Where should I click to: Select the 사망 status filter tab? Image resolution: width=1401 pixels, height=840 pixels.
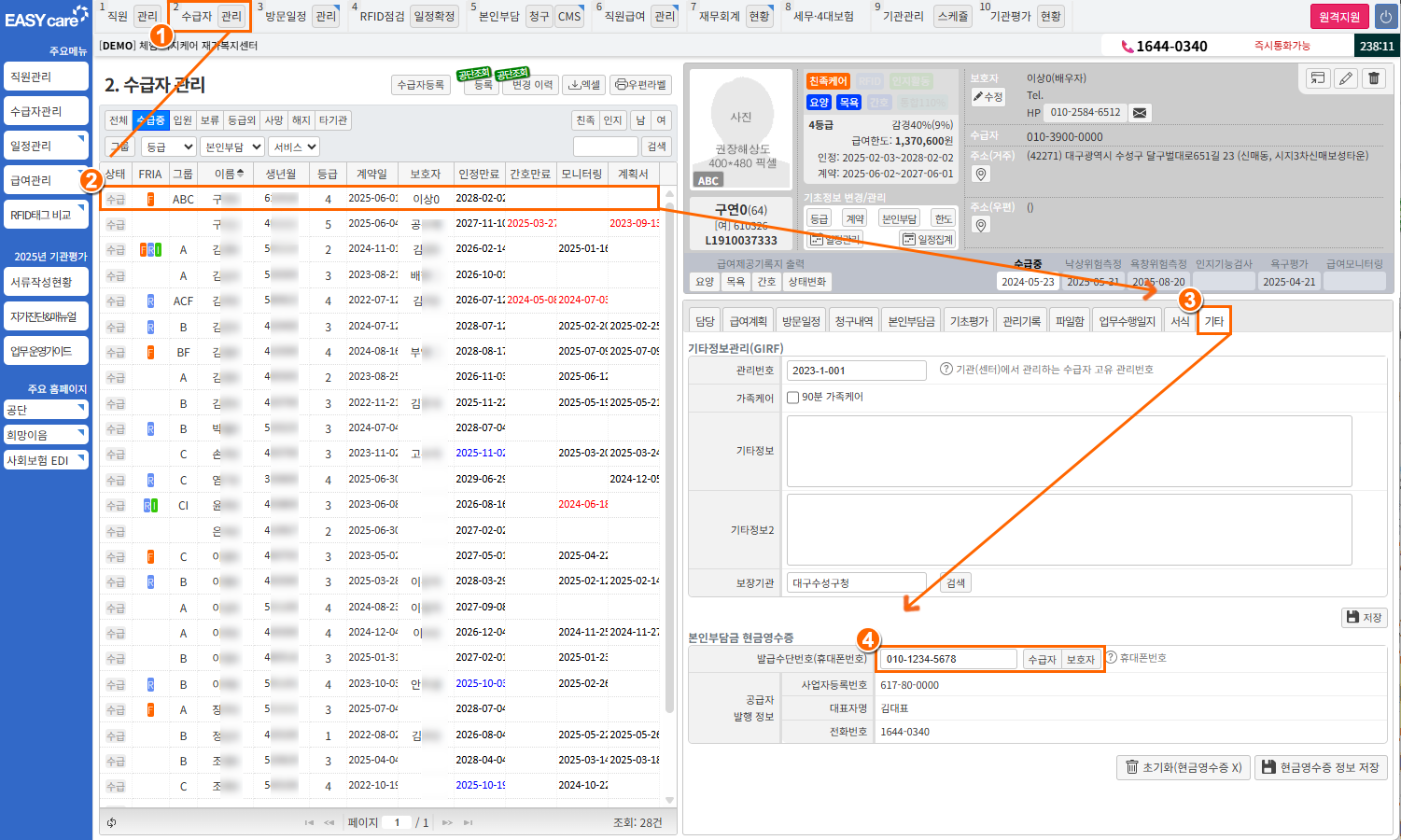(x=273, y=120)
